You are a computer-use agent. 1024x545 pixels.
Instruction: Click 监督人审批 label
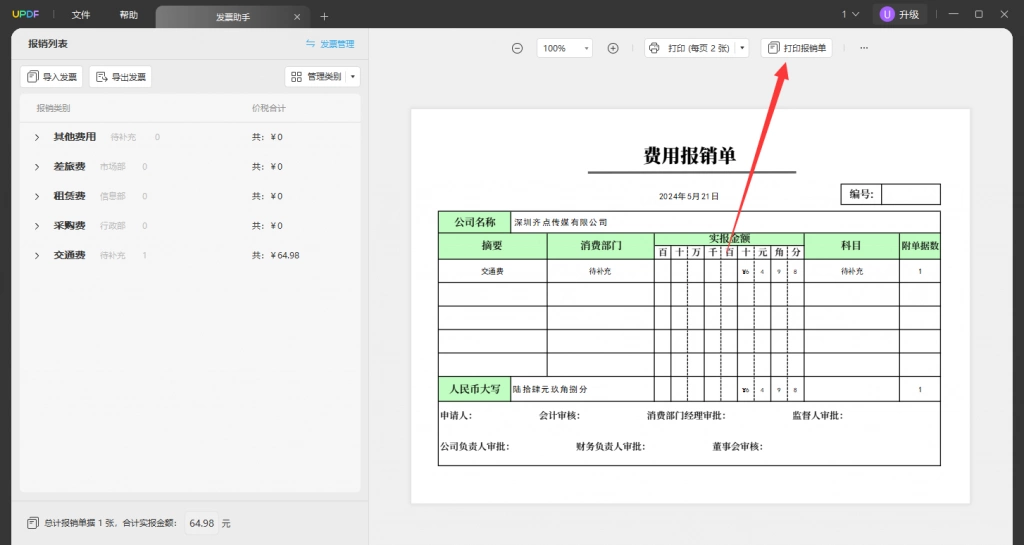point(818,416)
